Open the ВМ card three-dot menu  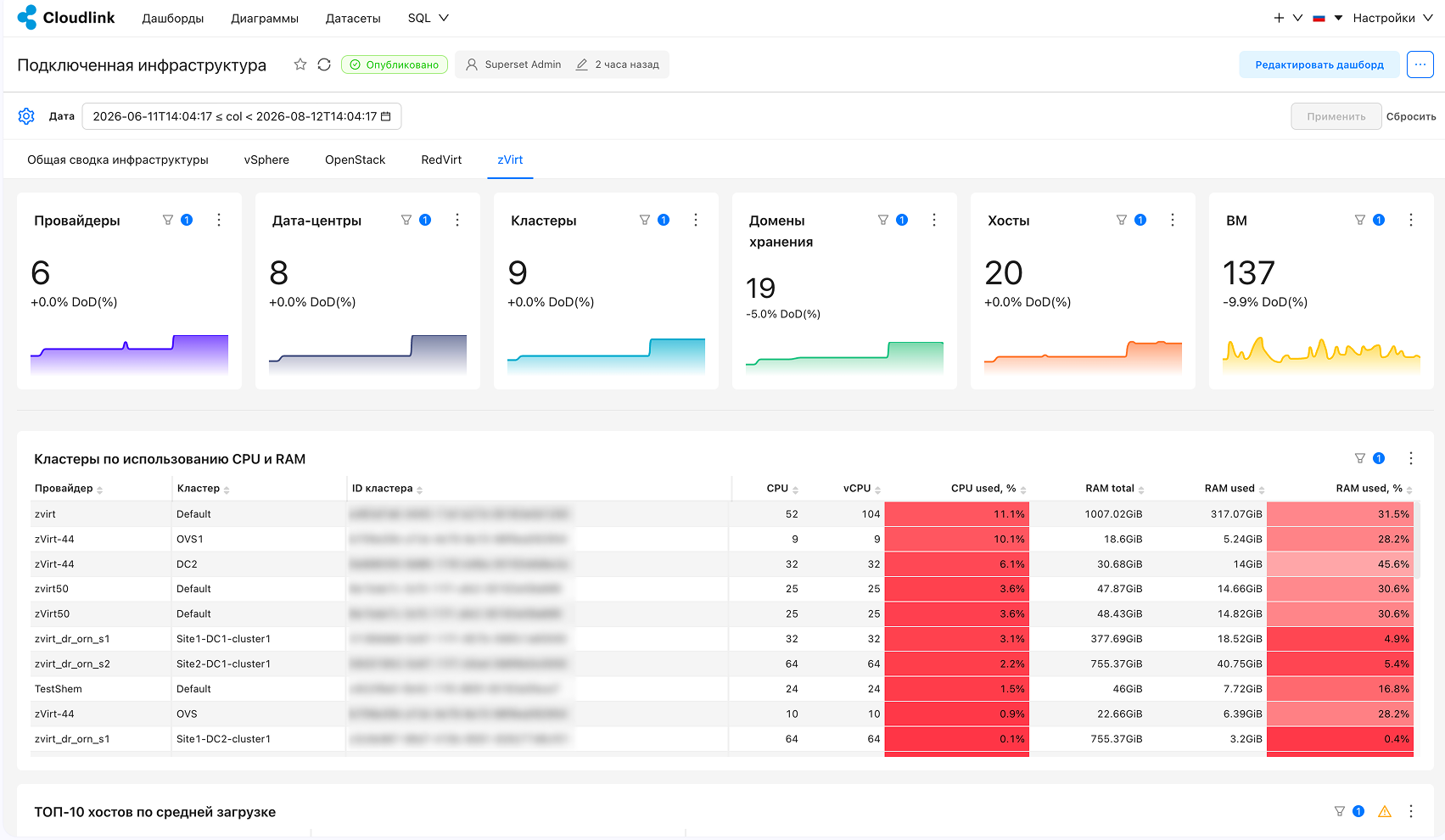tap(1411, 220)
